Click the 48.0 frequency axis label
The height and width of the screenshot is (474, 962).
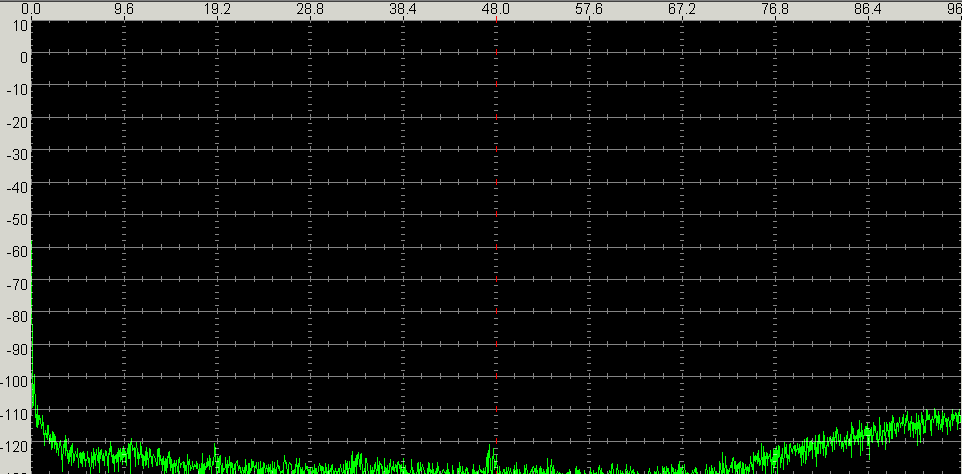(496, 10)
